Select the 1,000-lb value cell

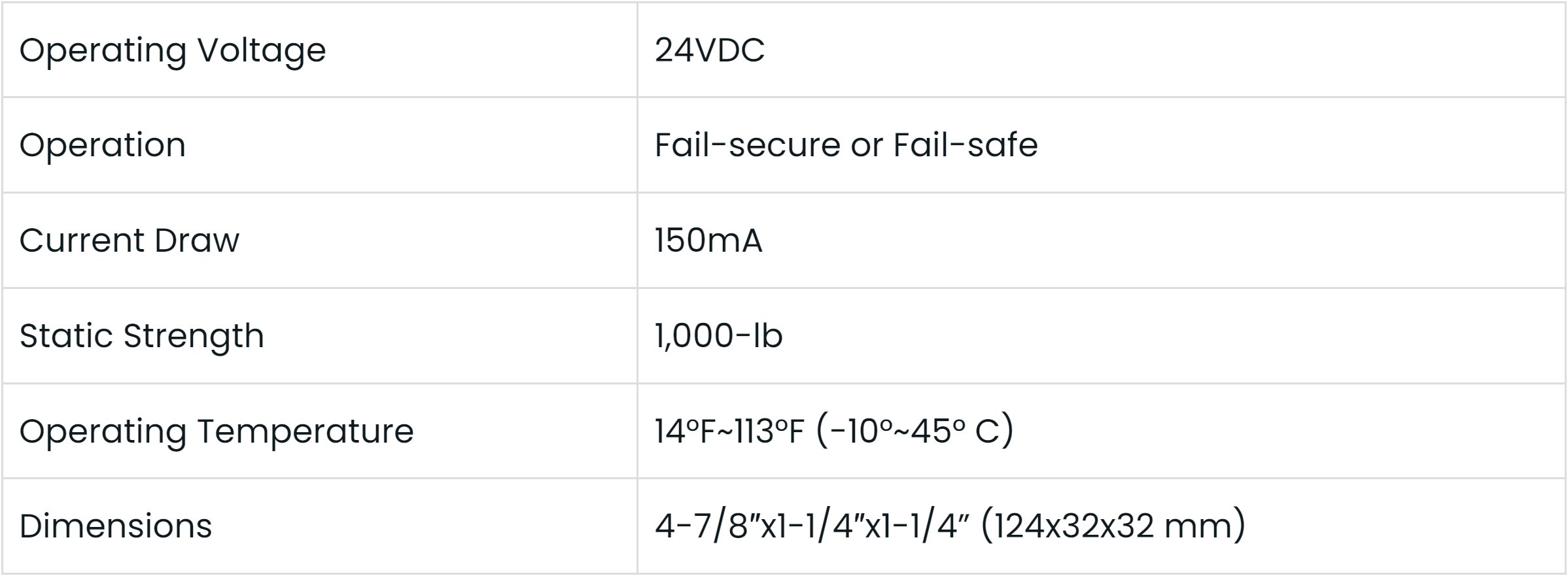click(718, 336)
